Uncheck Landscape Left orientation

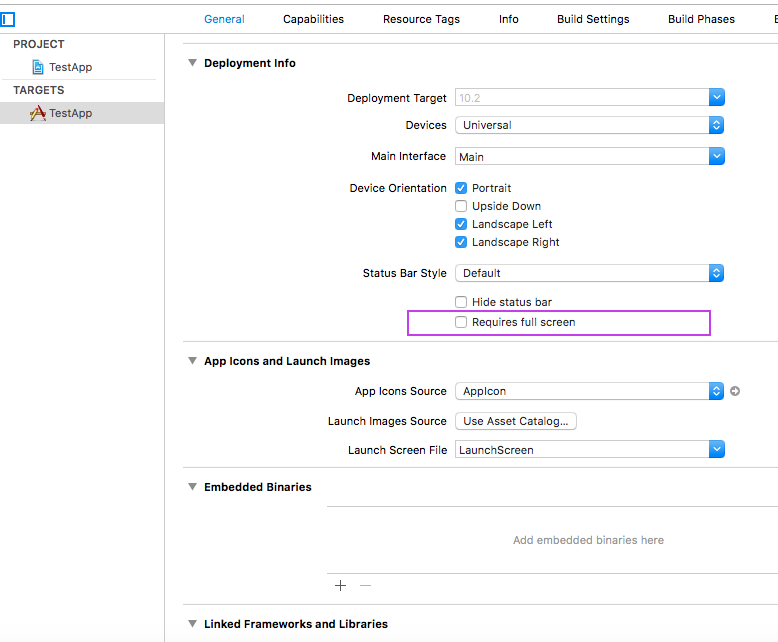[461, 224]
